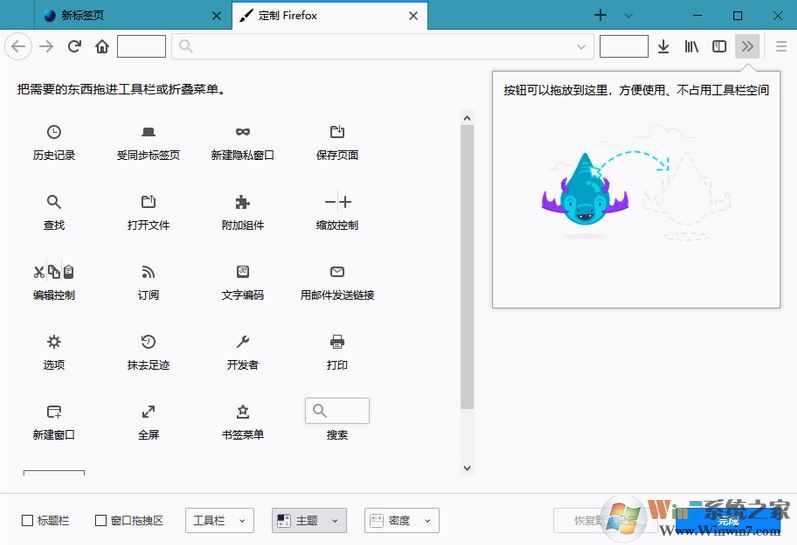Screen dimensions: 797x545
Task: Click the 订阅 RSS feed icon
Action: 148,272
